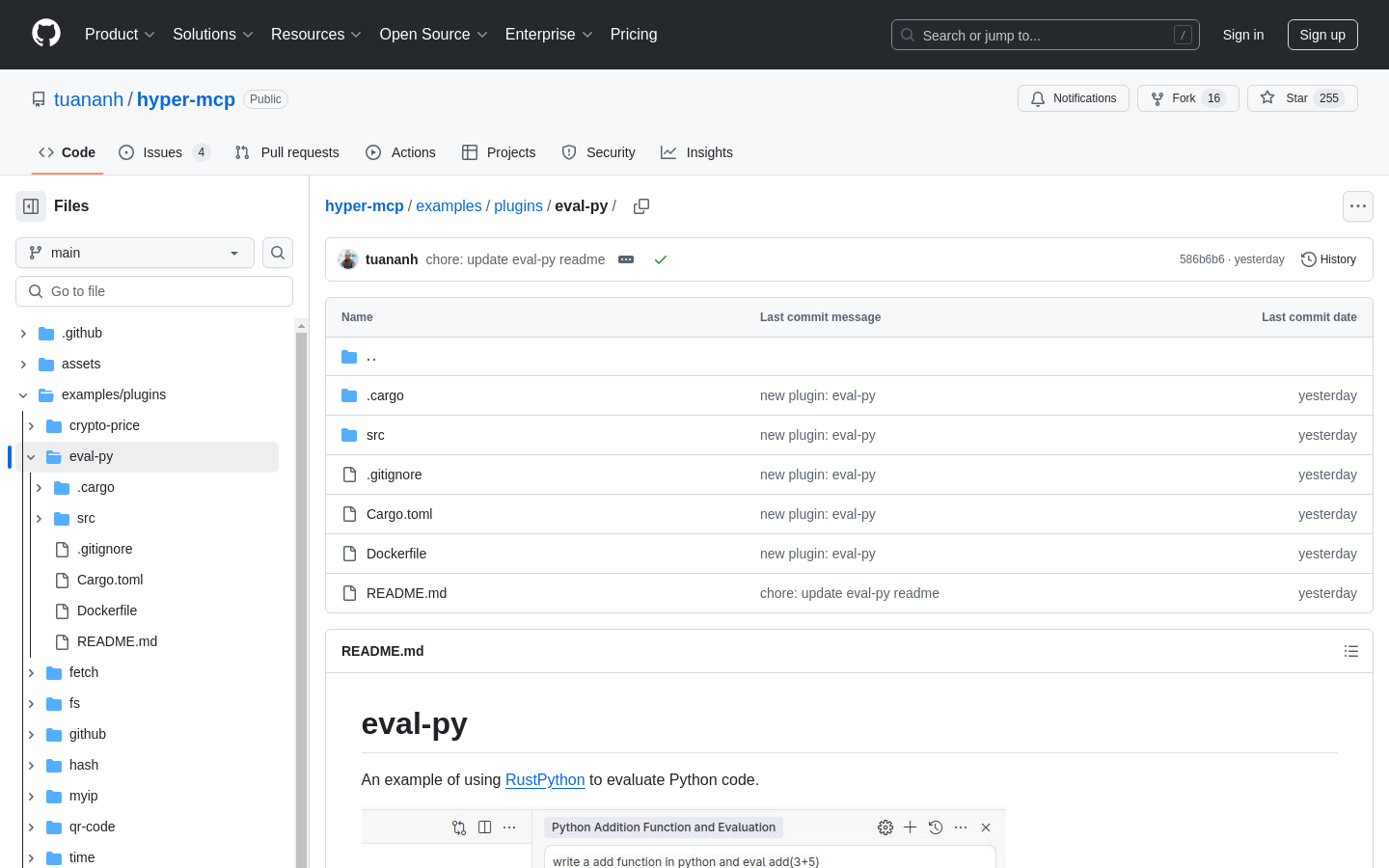Open the Solutions menu
Image resolution: width=1389 pixels, height=868 pixels.
point(213,34)
